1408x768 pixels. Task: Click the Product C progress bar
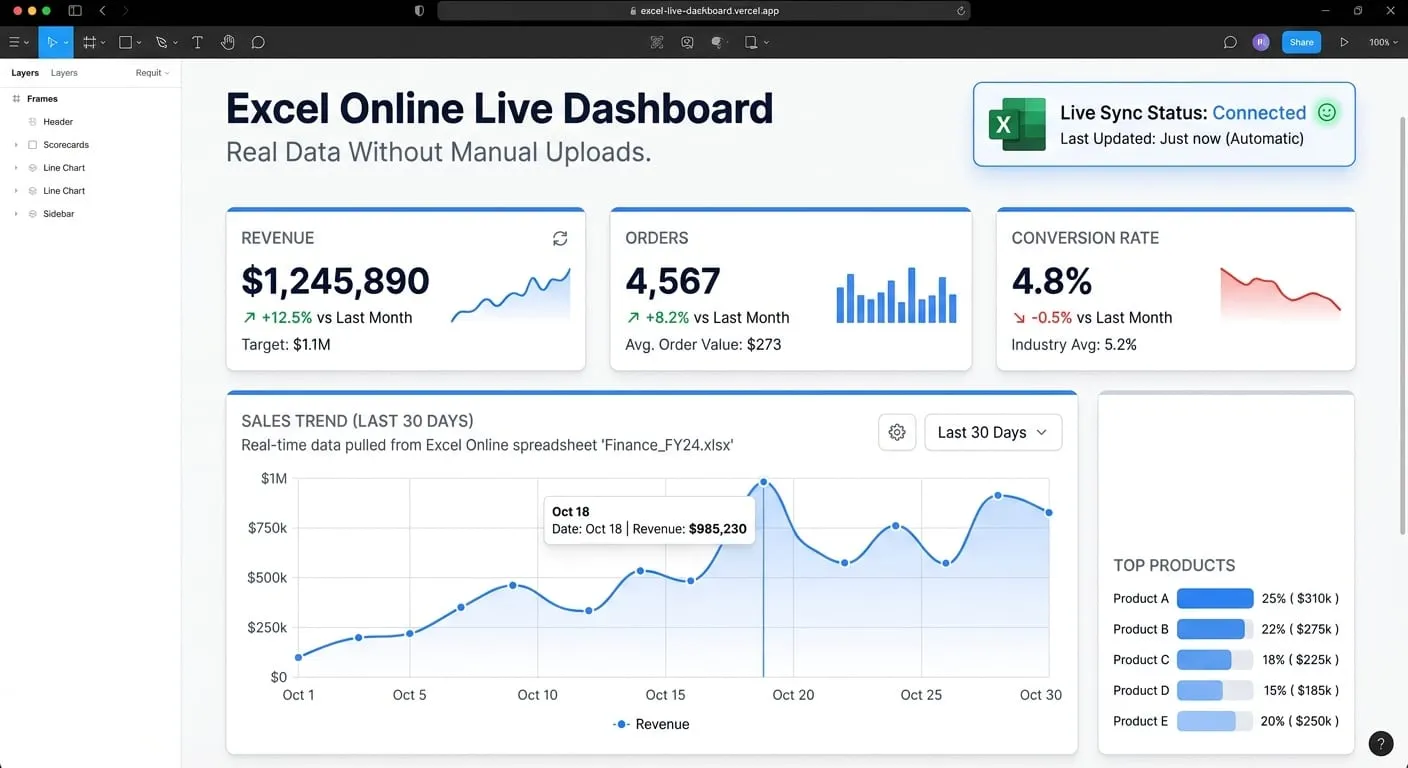point(1215,660)
